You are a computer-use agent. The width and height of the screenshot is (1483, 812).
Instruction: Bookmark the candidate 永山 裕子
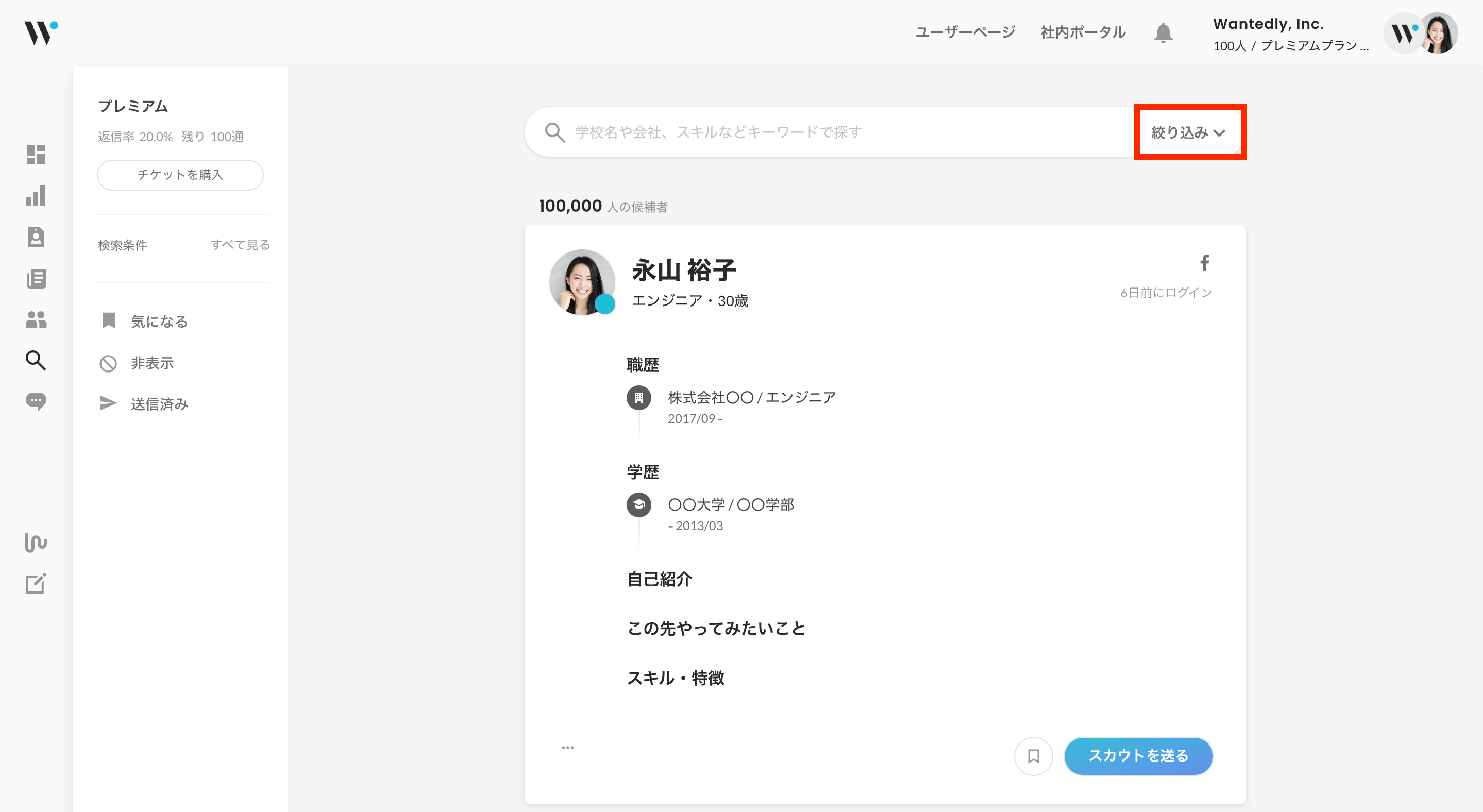pyautogui.click(x=1033, y=756)
